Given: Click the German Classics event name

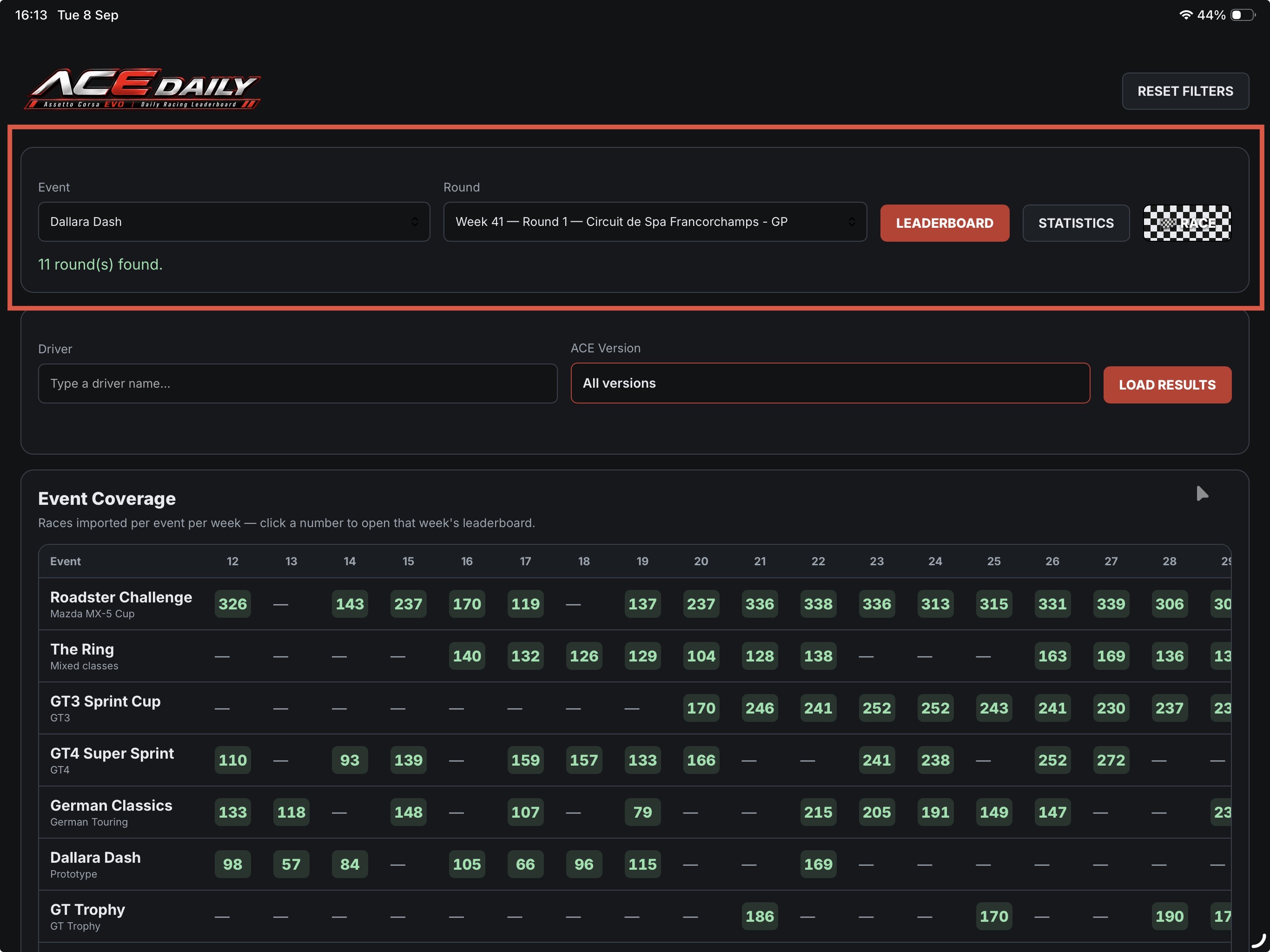Looking at the screenshot, I should click(x=112, y=806).
